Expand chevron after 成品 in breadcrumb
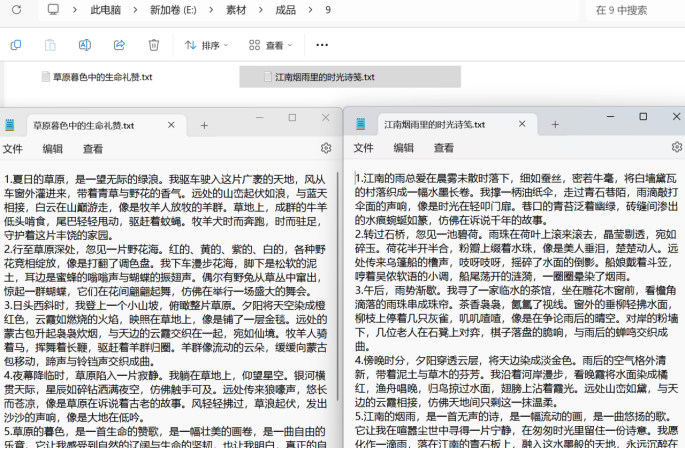This screenshot has height=449, width=685. [x=311, y=10]
